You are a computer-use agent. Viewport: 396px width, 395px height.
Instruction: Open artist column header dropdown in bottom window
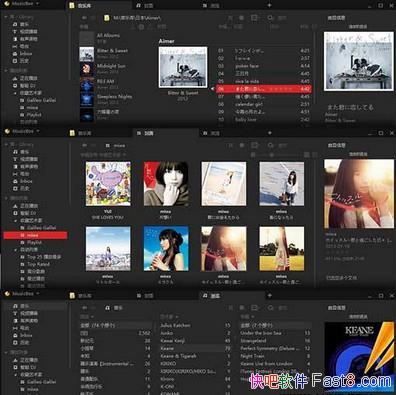[169, 317]
